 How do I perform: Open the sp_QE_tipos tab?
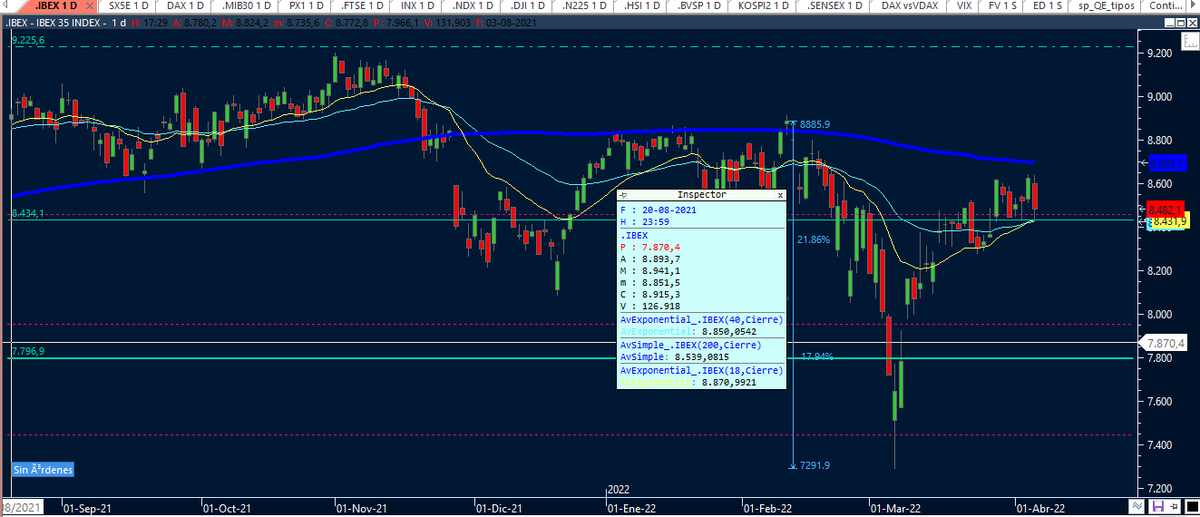1105,6
